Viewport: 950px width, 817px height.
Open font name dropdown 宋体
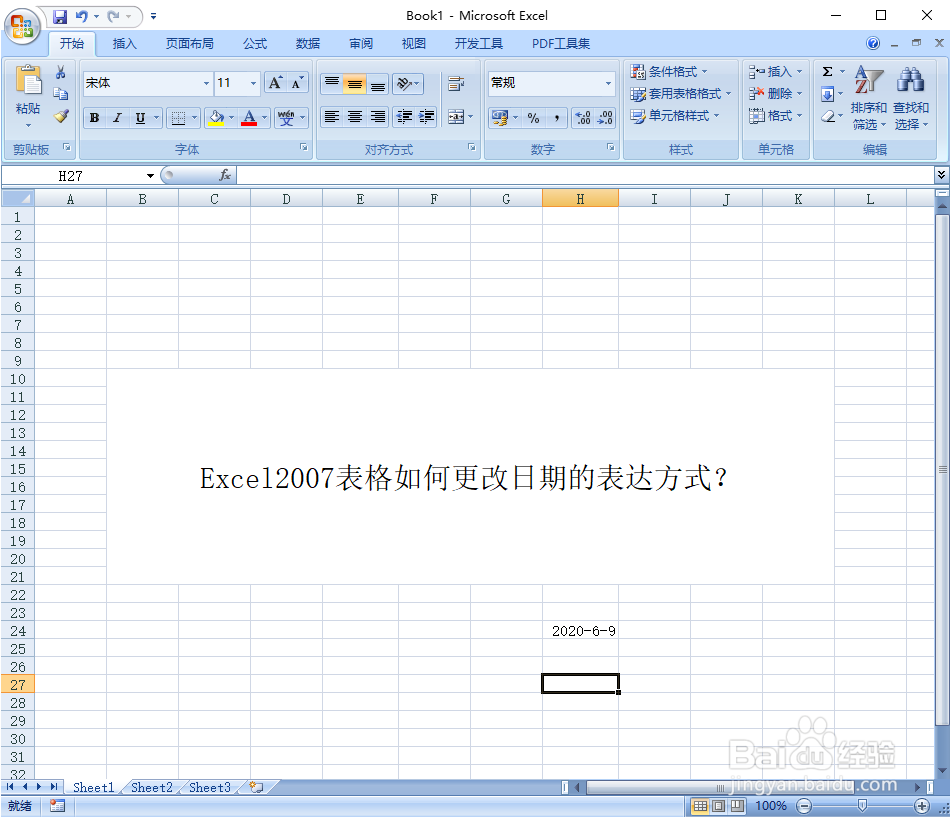(x=207, y=83)
